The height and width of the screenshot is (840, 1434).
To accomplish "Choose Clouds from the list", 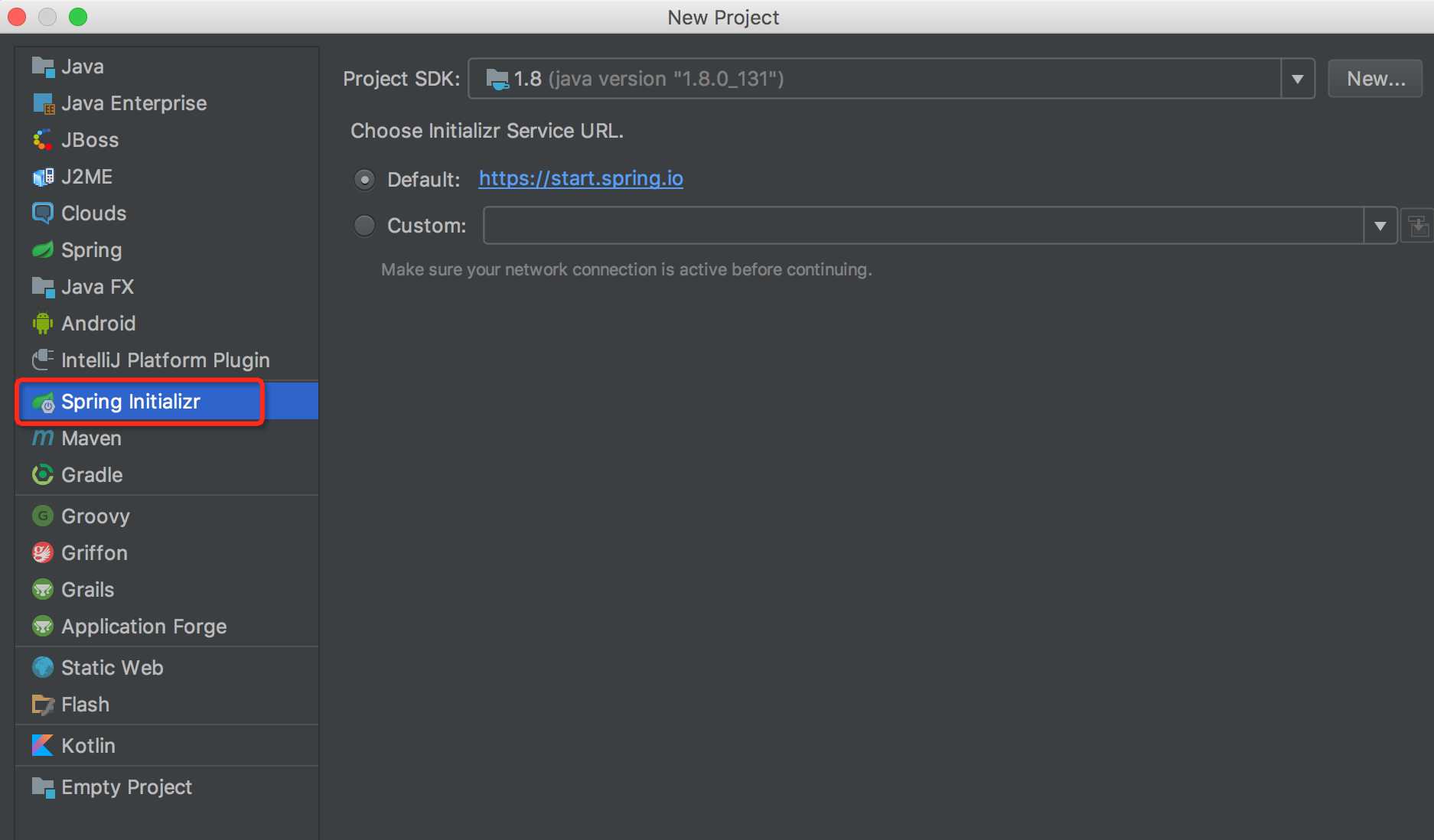I will point(167,213).
